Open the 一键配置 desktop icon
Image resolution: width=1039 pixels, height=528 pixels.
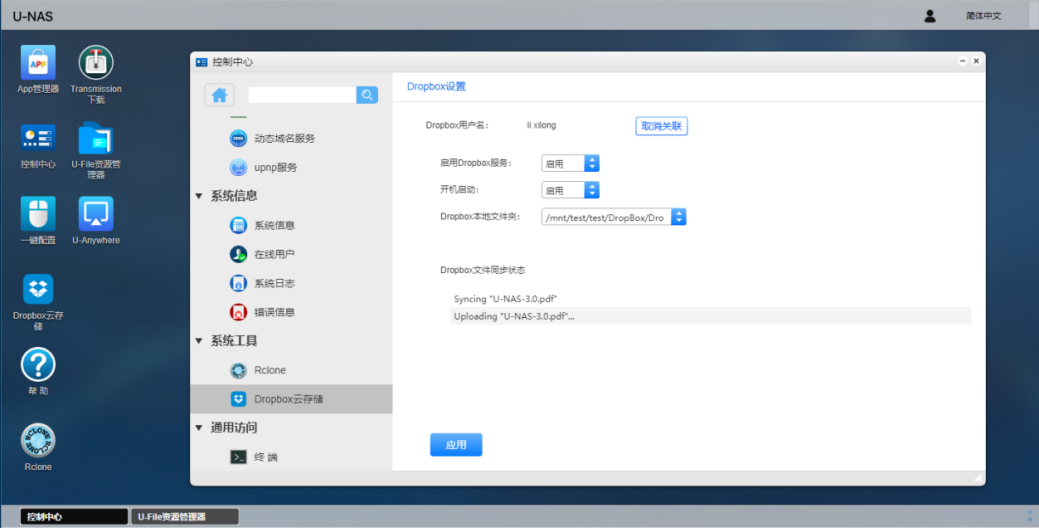pyautogui.click(x=38, y=214)
